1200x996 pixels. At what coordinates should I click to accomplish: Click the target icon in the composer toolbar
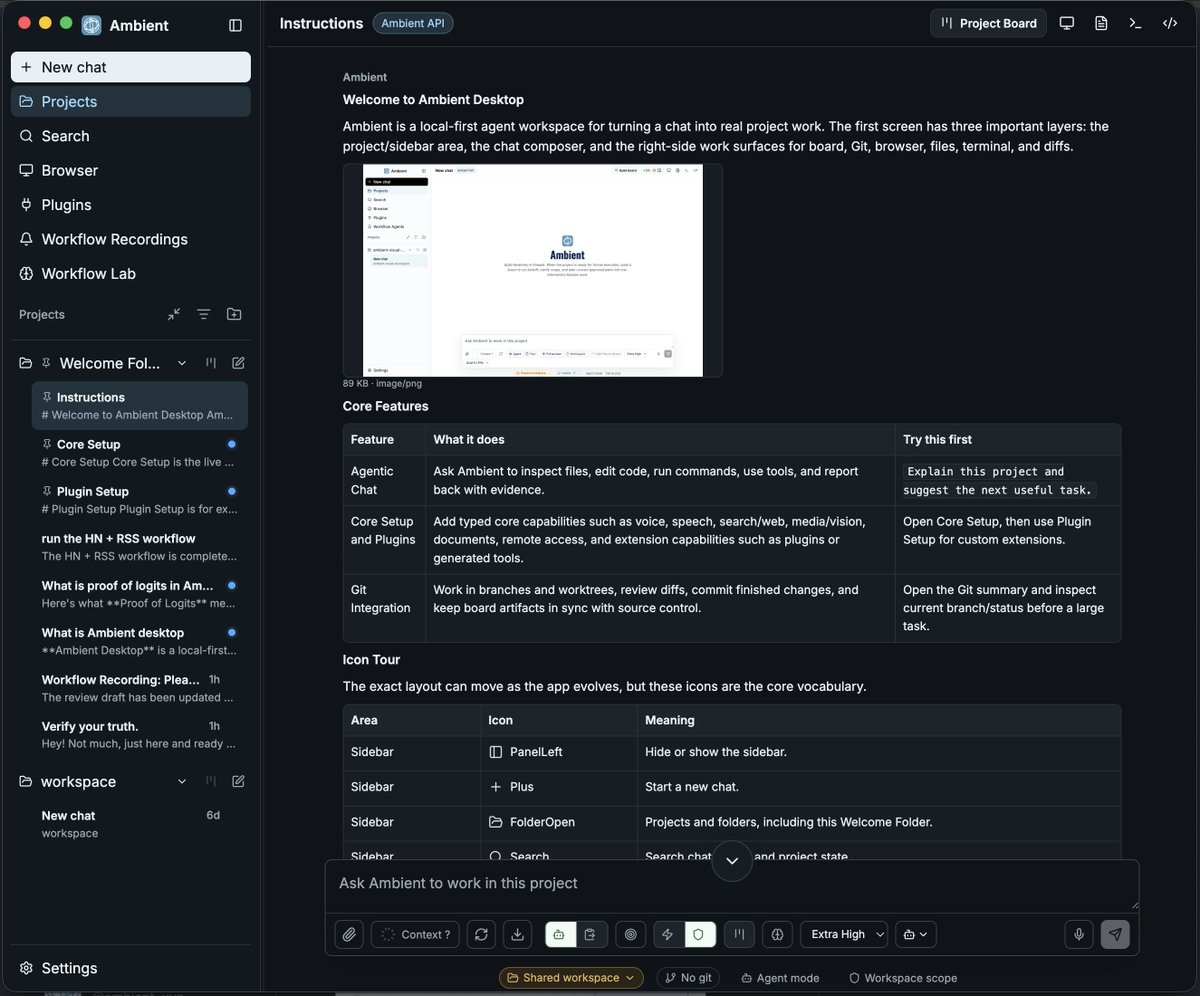(630, 934)
